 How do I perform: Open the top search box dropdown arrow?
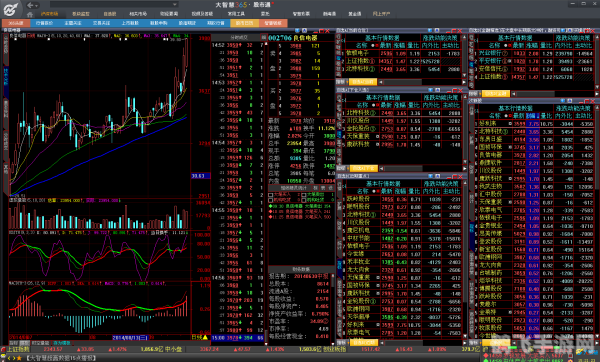(x=174, y=5)
